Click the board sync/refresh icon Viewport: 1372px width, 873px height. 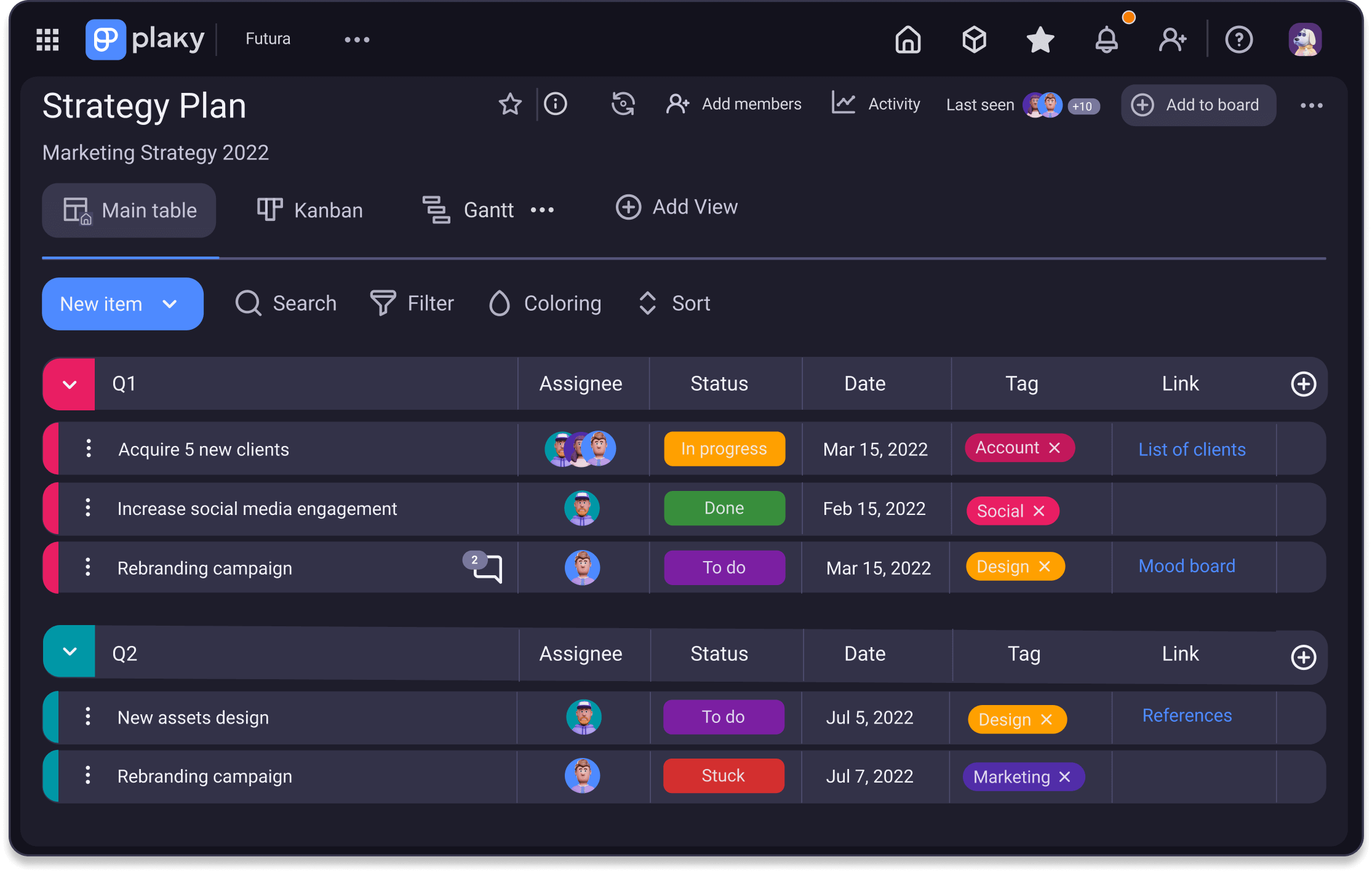(x=623, y=105)
